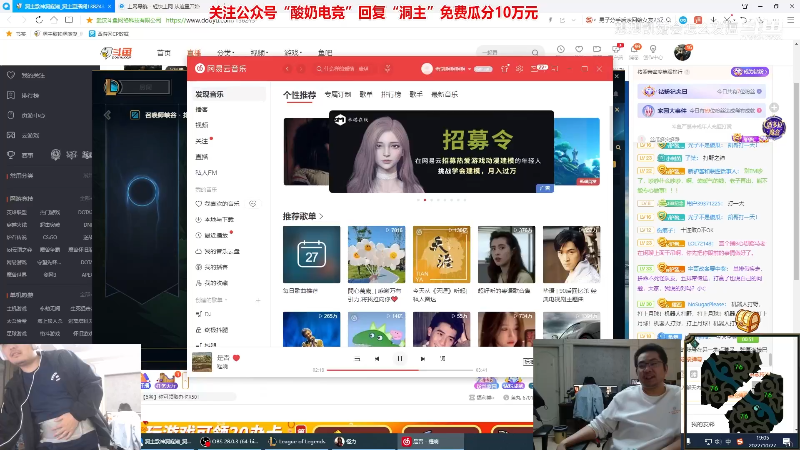The height and width of the screenshot is (450, 800).
Task: Open the skin (T-shirt) icon in NetEase header
Action: [x=505, y=68]
